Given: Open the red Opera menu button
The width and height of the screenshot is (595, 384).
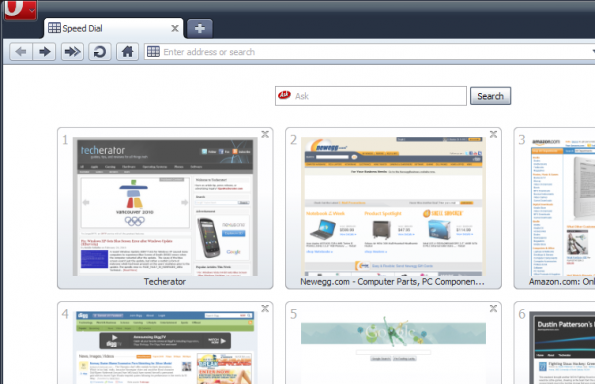Looking at the screenshot, I should 20,9.
